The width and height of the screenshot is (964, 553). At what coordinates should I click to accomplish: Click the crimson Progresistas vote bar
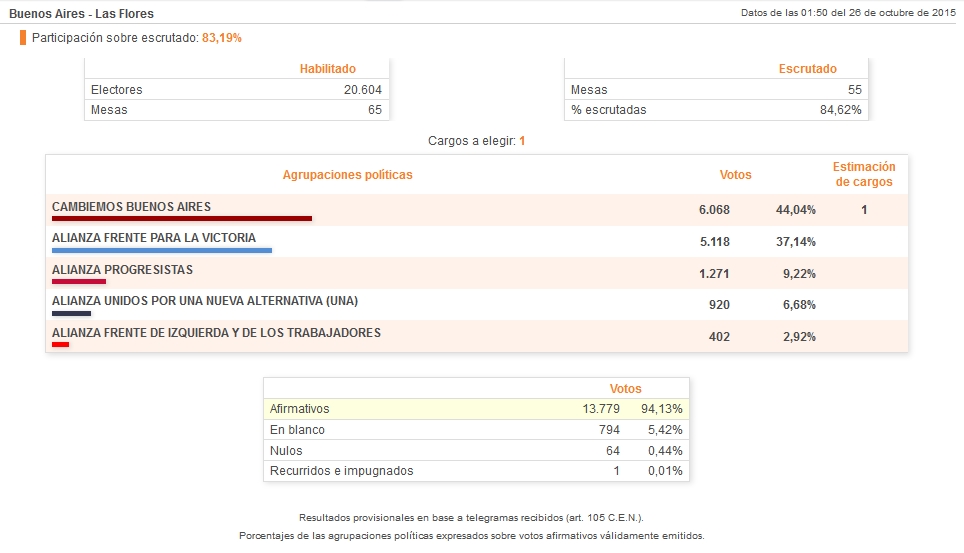[79, 282]
